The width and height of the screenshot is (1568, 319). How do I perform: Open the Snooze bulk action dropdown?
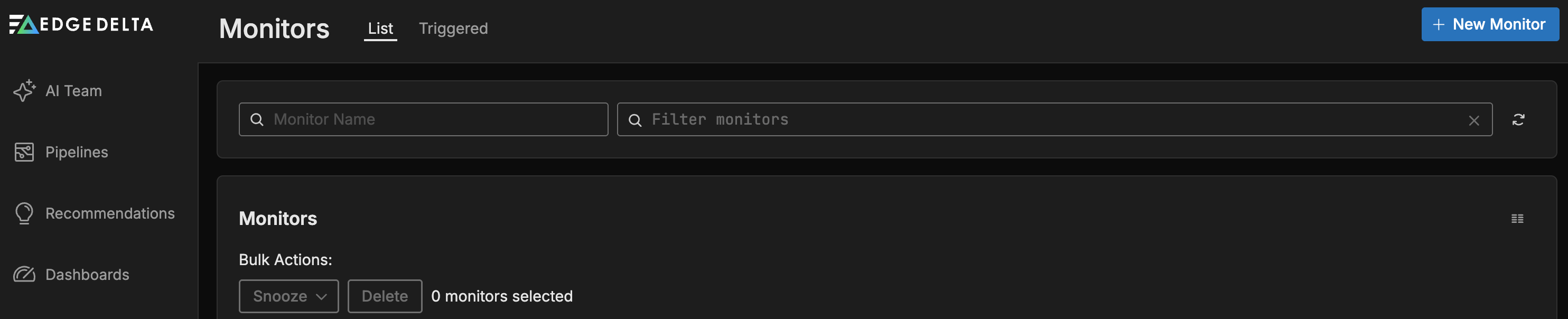288,296
